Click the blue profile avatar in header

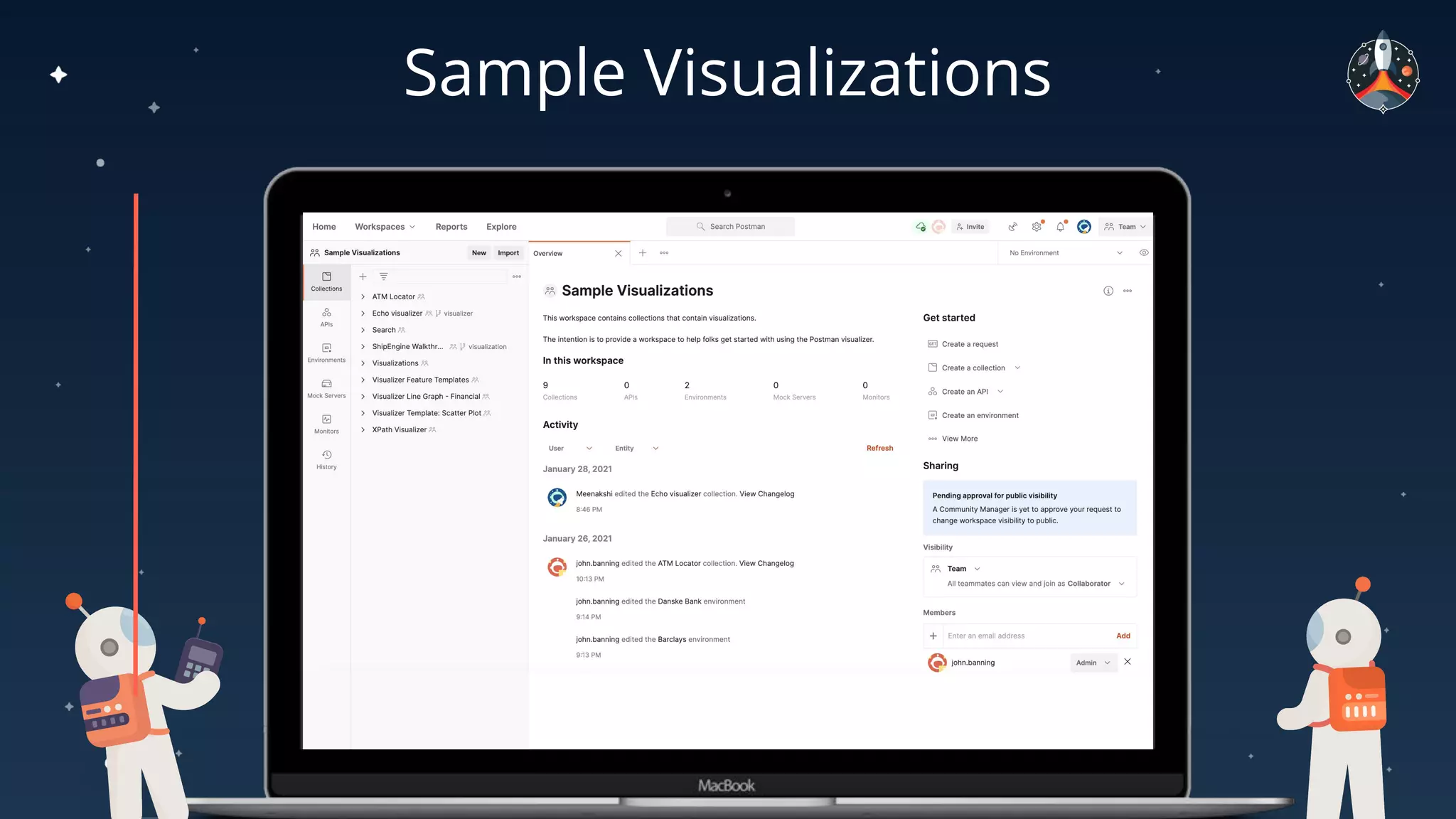1084,227
